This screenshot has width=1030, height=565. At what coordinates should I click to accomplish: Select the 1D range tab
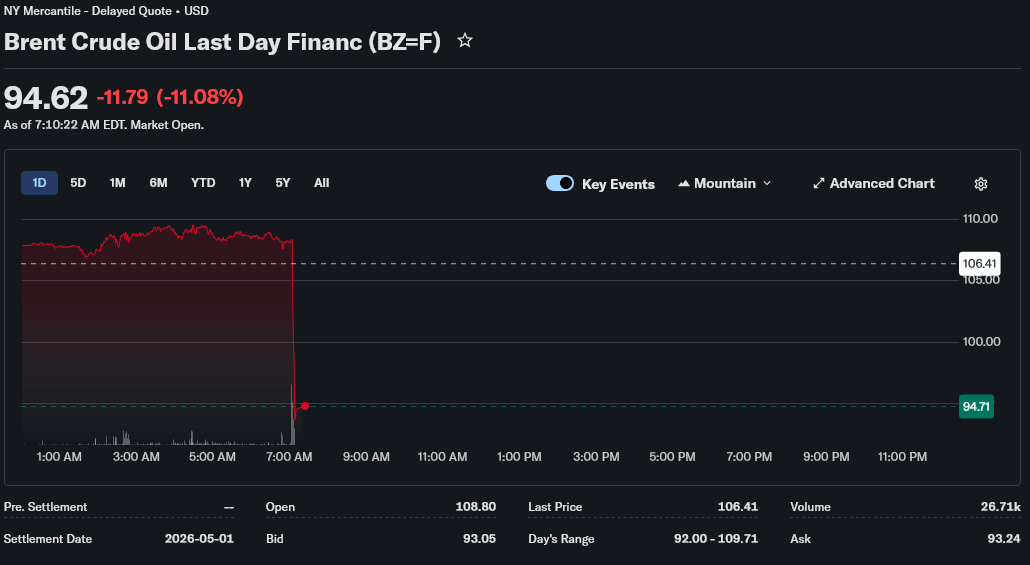39,183
